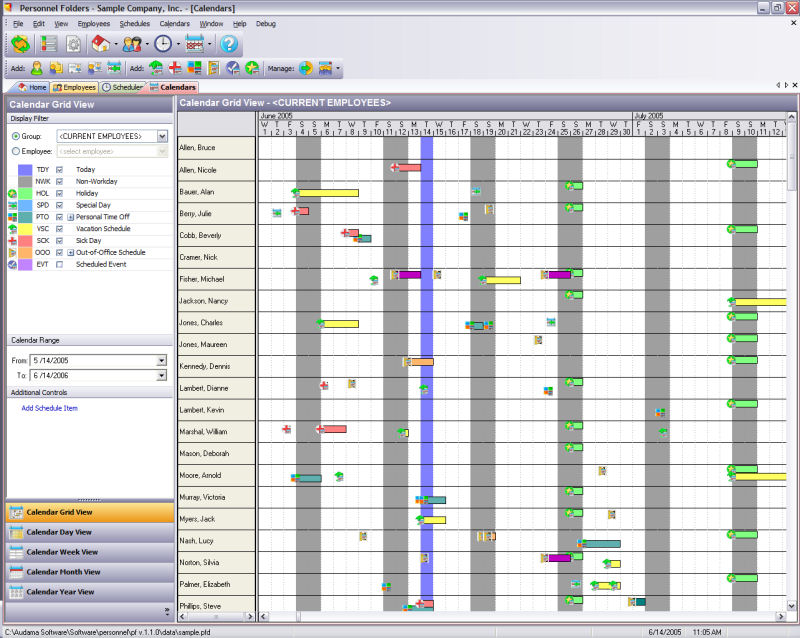Click the Add Schedule Item link
This screenshot has width=800, height=638.
click(49, 408)
